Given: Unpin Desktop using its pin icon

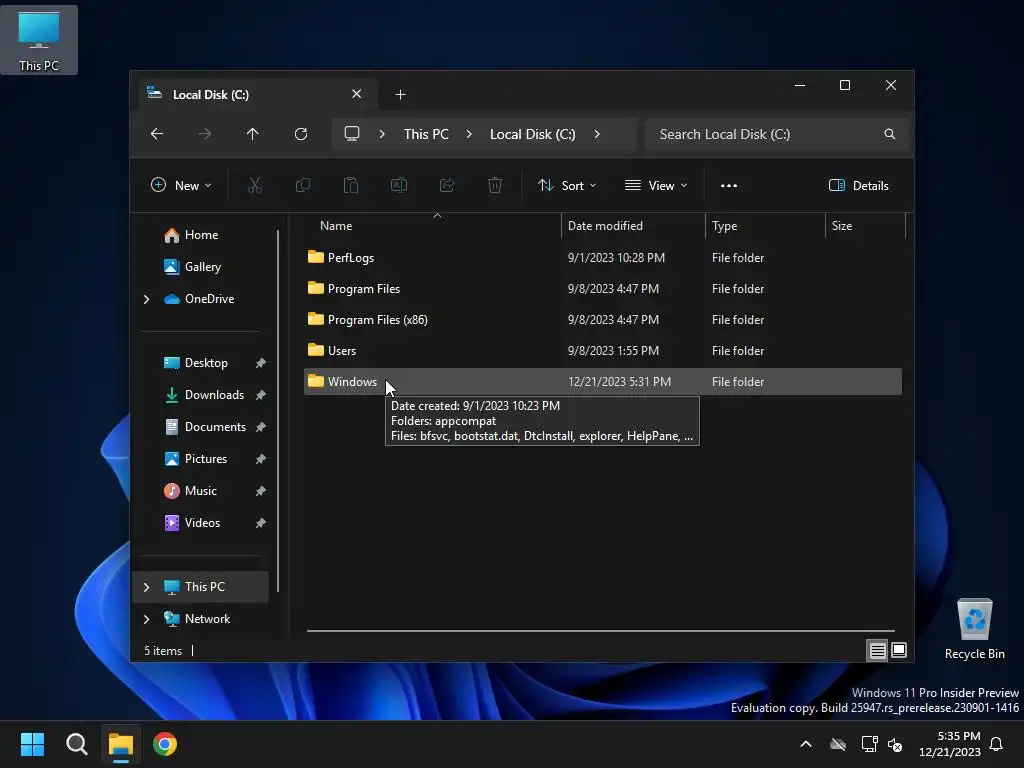Looking at the screenshot, I should [x=261, y=363].
